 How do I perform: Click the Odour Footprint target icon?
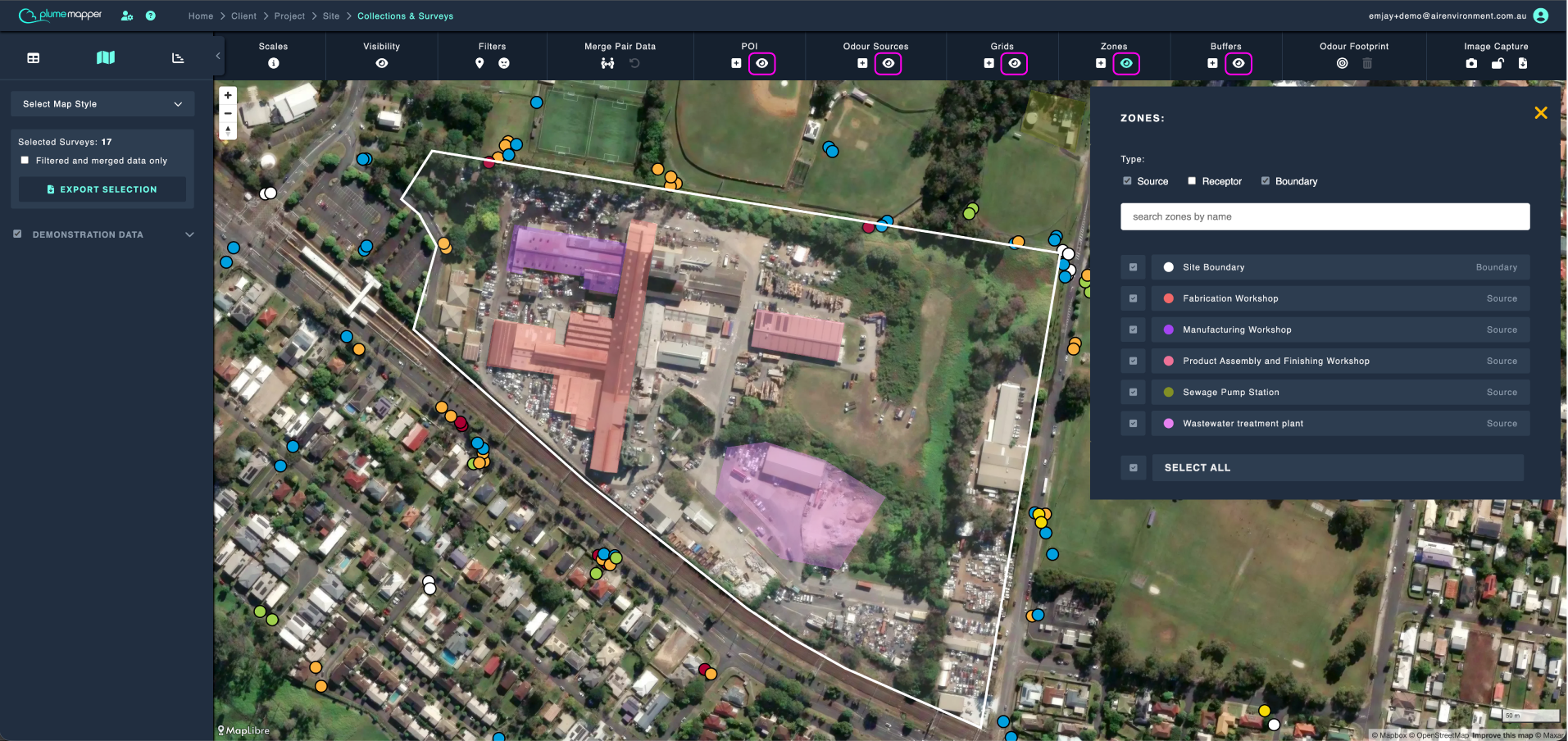1342,63
